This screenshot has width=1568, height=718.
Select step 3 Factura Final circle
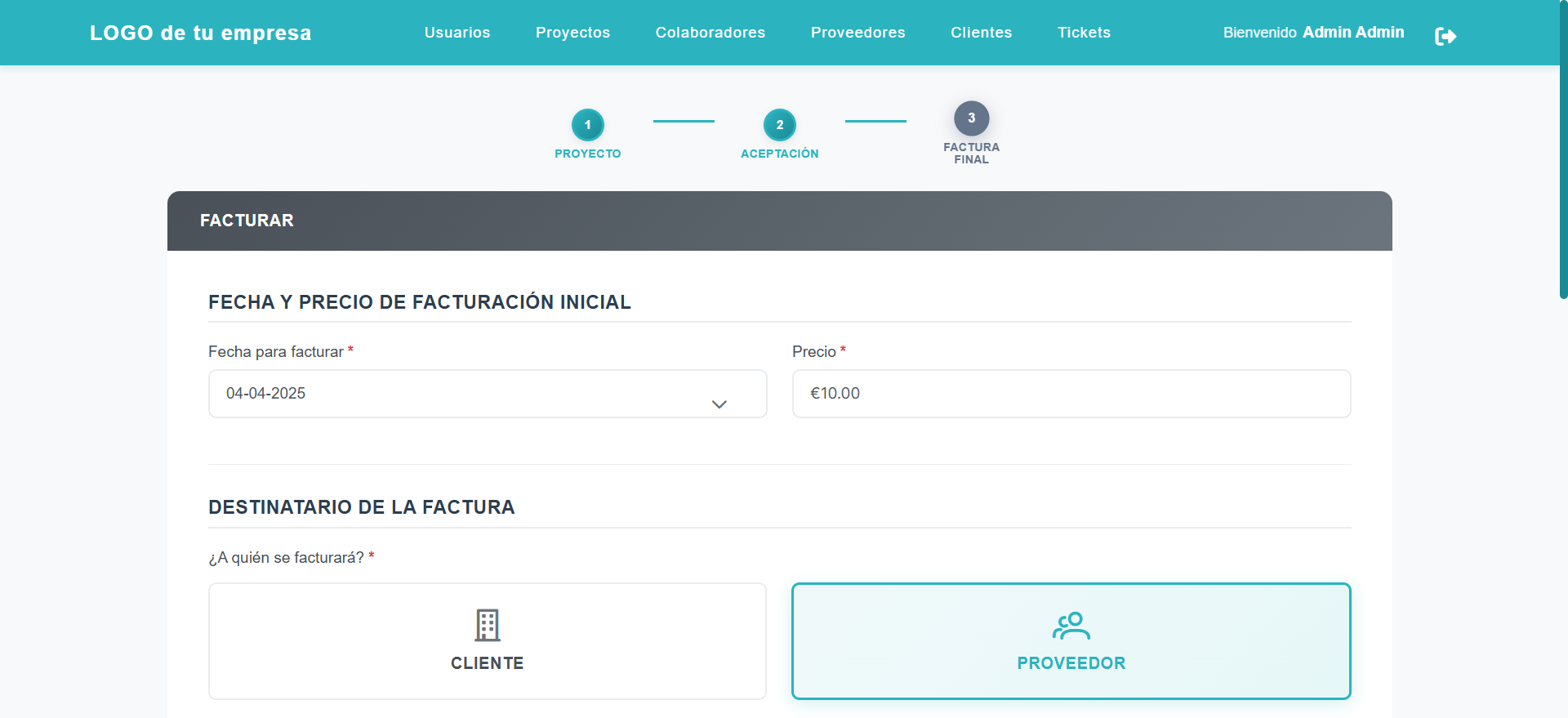pos(971,118)
